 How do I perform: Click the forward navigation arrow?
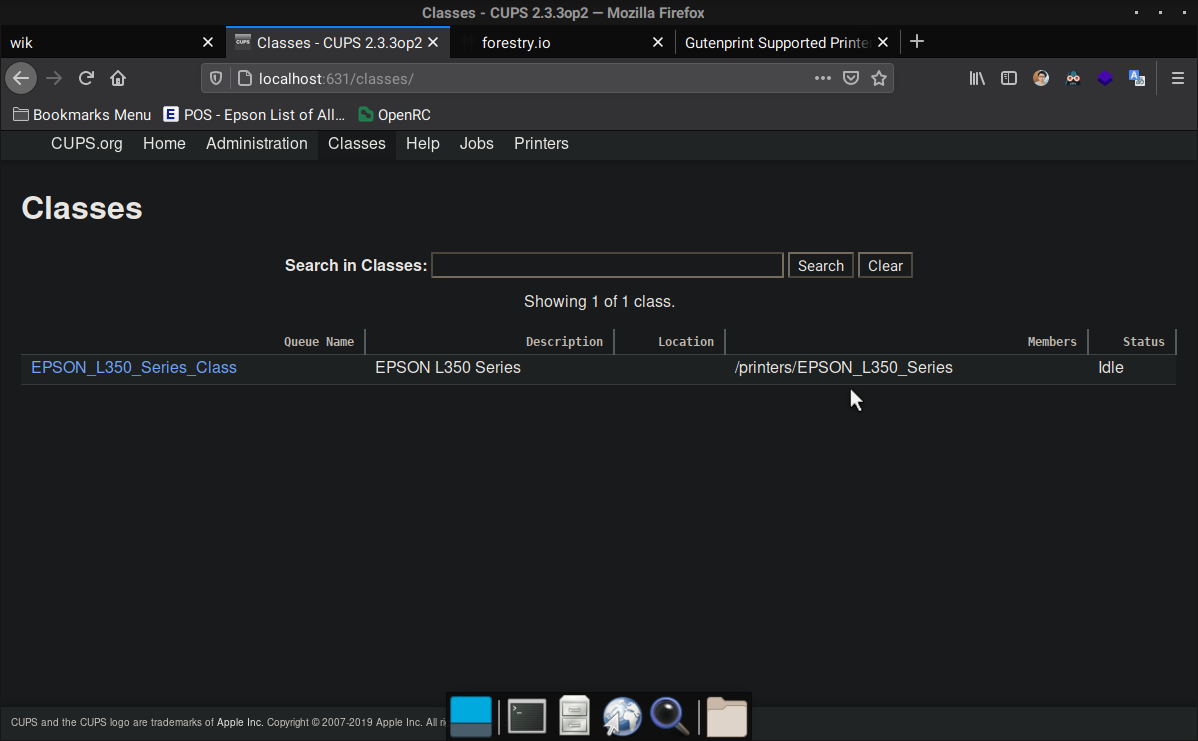coord(53,79)
